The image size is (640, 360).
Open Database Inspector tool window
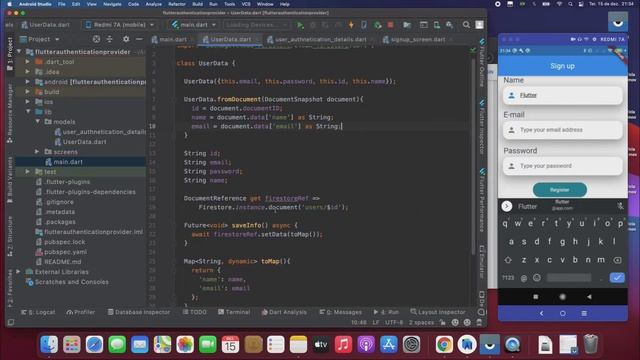tap(138, 312)
